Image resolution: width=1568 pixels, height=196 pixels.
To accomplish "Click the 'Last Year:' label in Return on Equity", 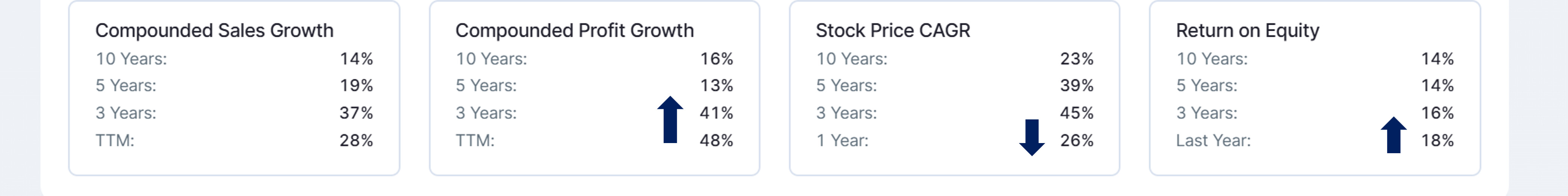I will point(1213,140).
